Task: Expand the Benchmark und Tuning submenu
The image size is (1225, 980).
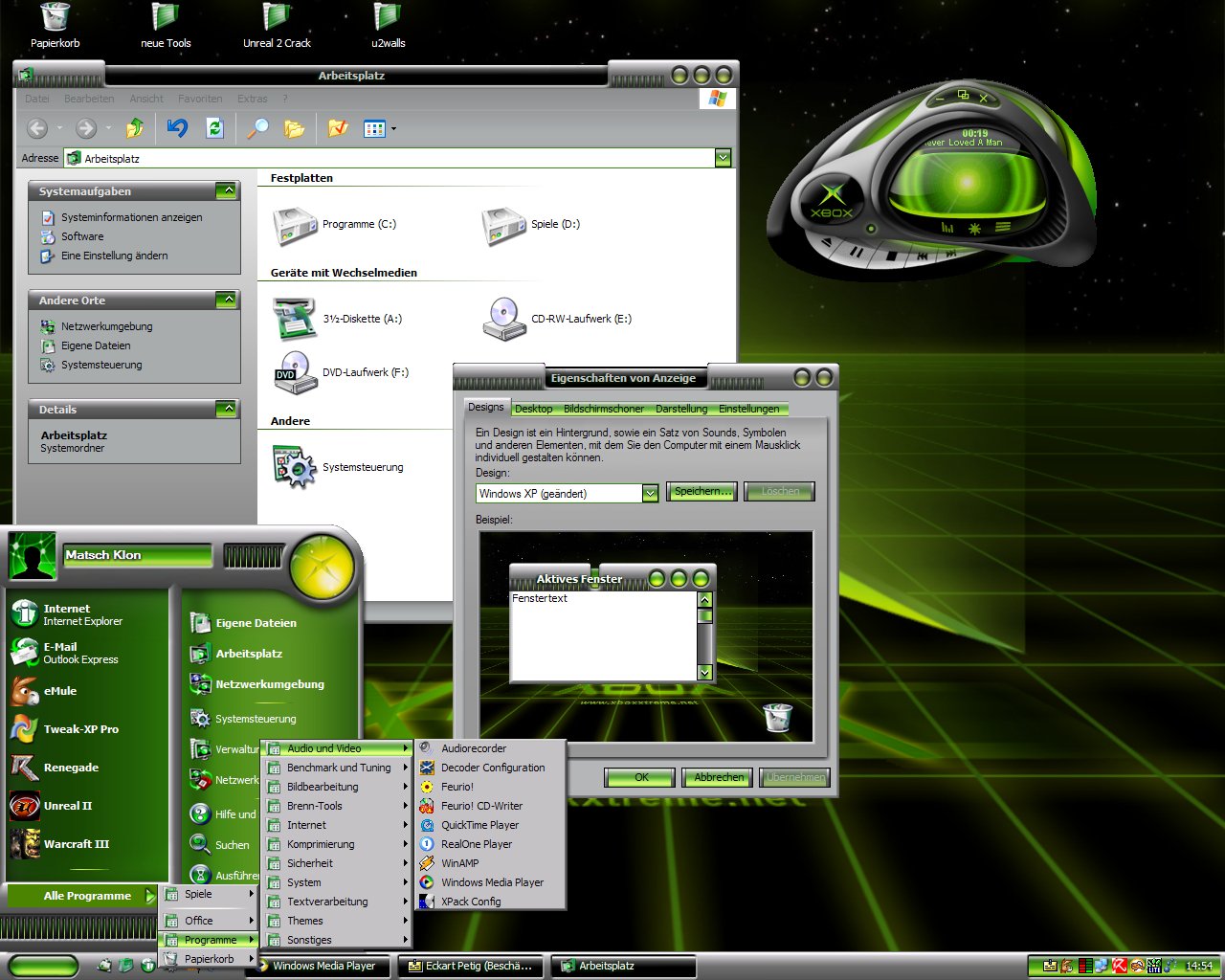Action: click(x=338, y=768)
